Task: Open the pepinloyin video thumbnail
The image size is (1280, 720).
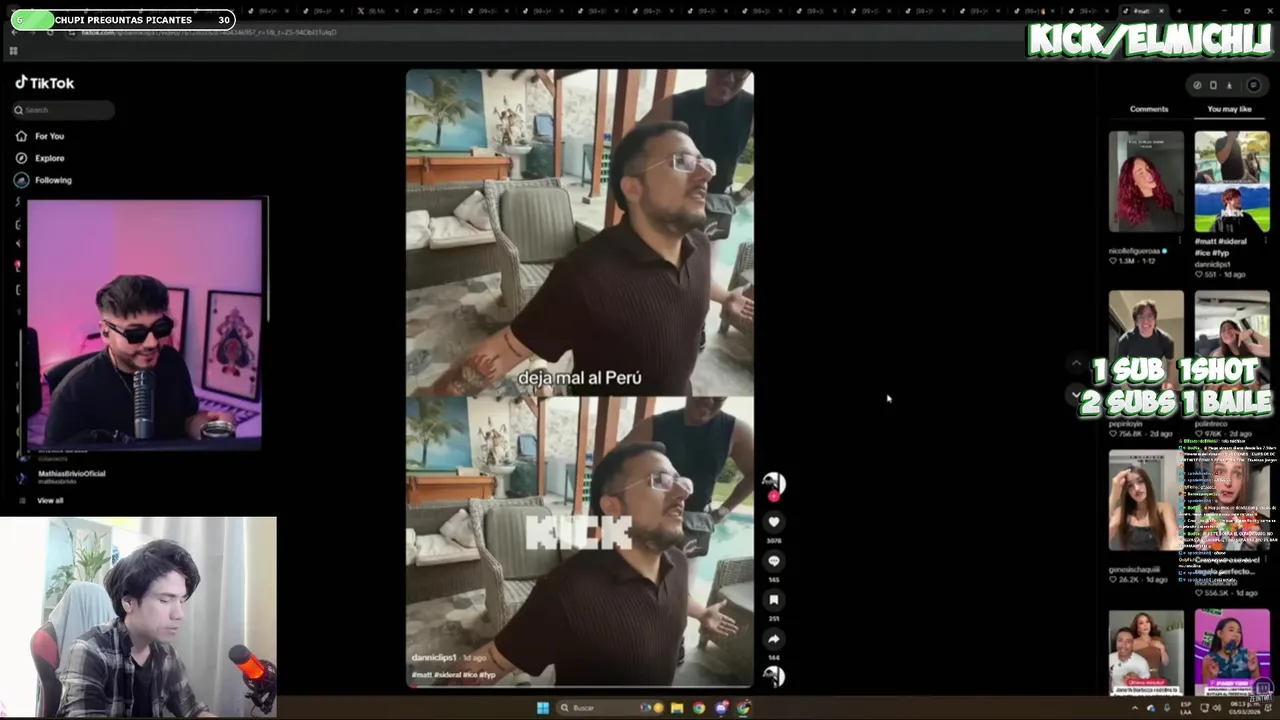Action: pyautogui.click(x=1146, y=340)
